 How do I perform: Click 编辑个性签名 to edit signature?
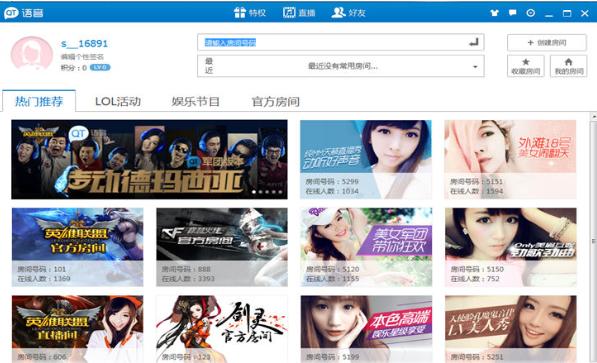(x=82, y=57)
